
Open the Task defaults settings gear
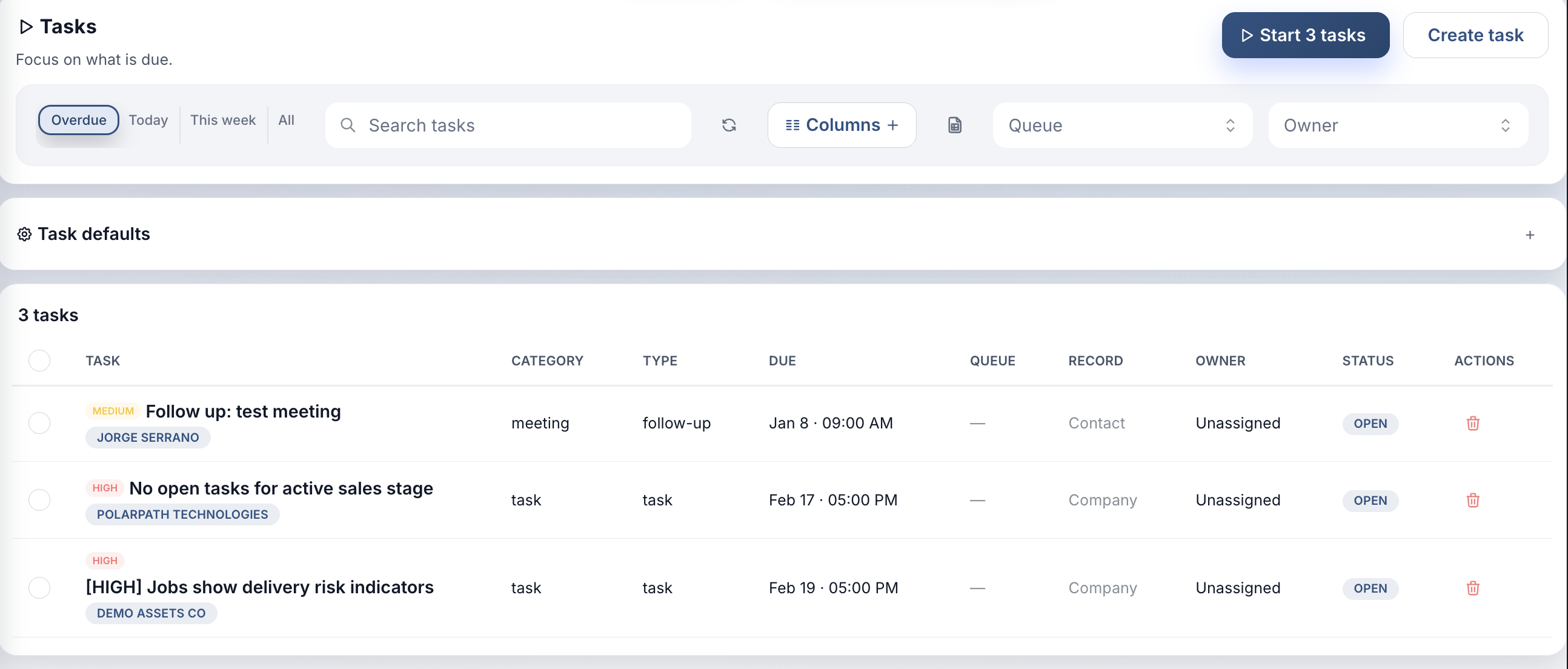coord(25,234)
